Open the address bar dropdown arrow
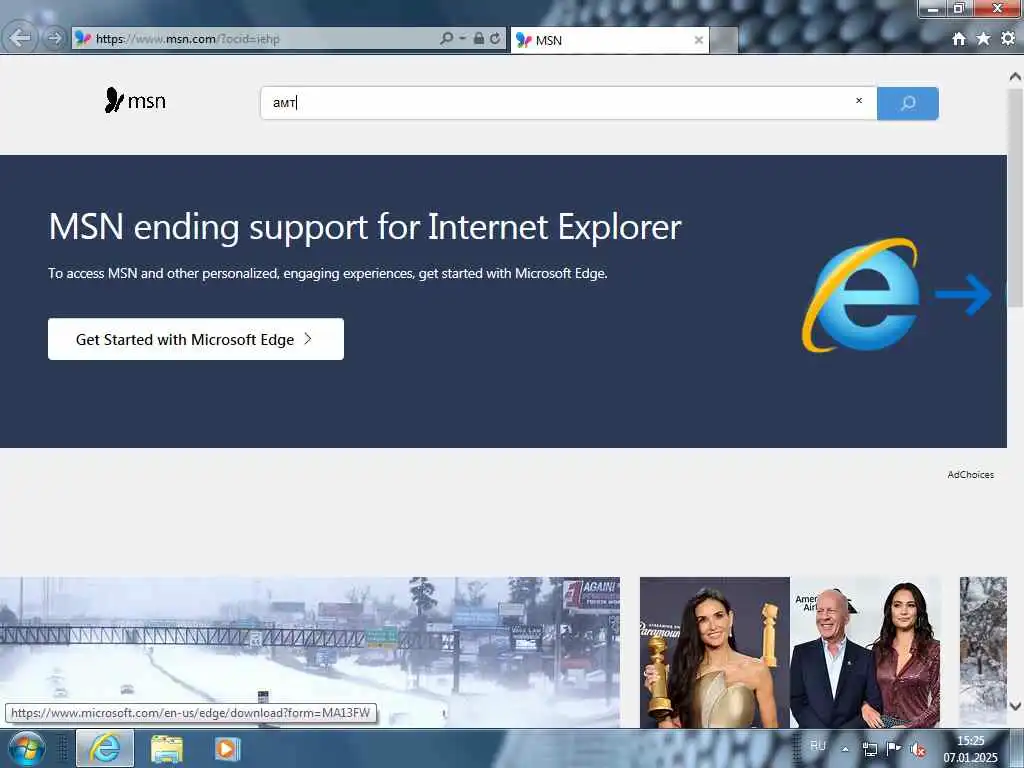Screen dimensions: 1024x768 (462, 39)
